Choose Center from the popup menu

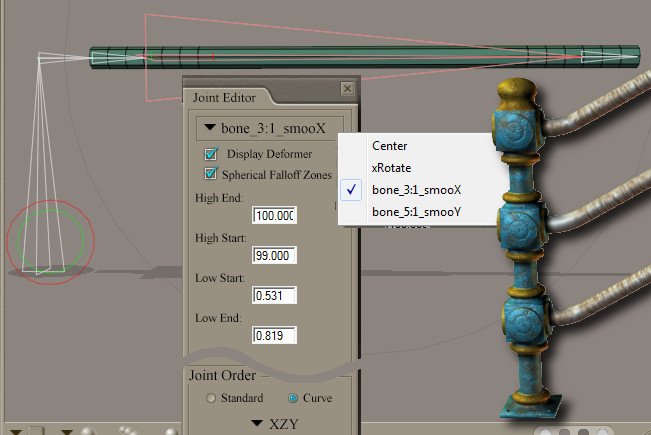coord(389,146)
